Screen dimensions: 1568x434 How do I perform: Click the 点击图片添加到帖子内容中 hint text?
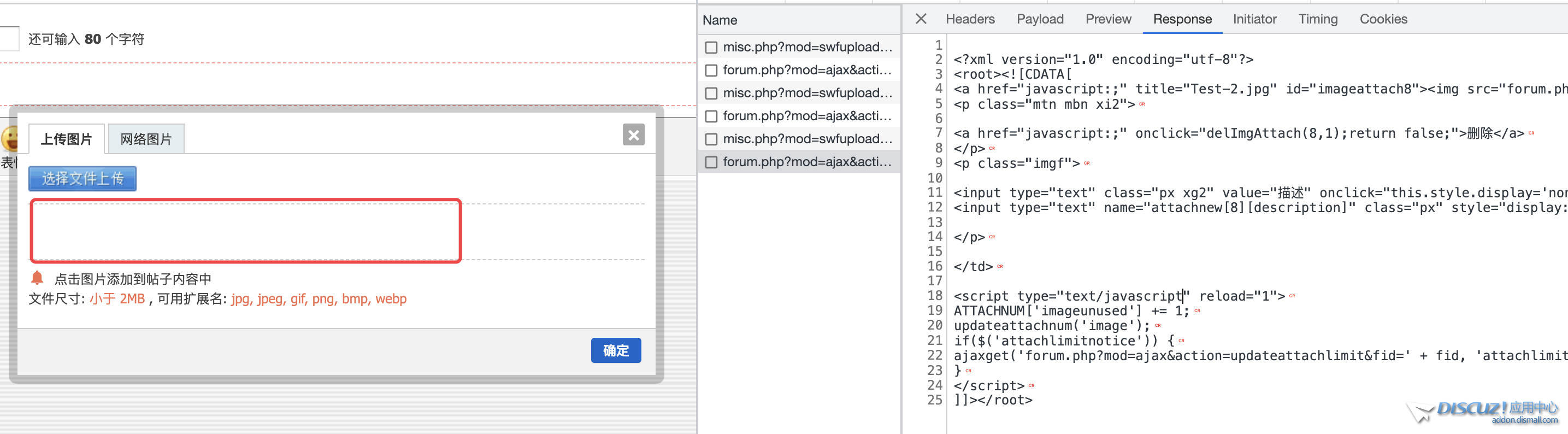133,279
